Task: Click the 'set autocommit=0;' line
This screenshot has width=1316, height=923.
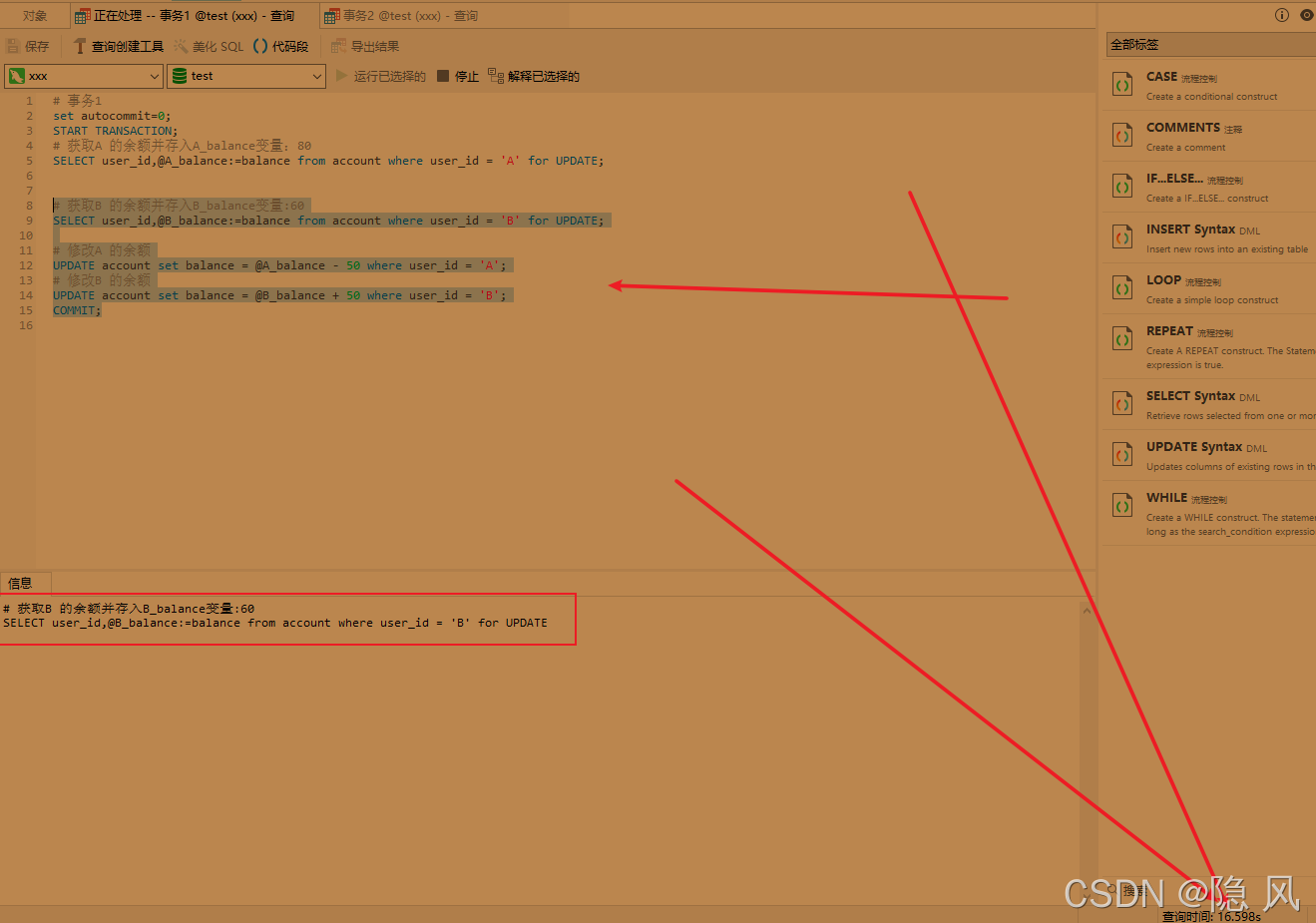Action: click(x=112, y=116)
